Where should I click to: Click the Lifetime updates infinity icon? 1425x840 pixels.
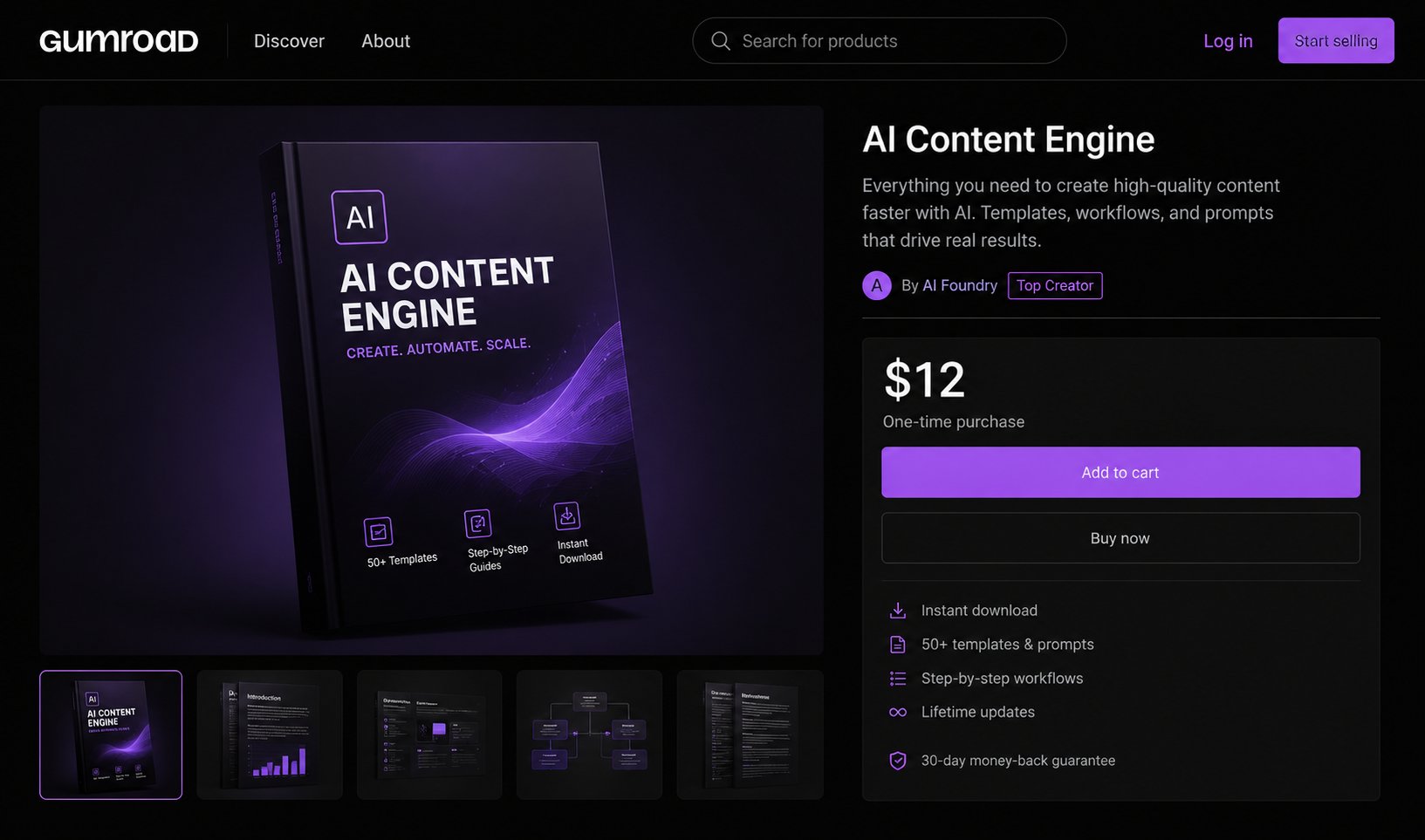897,713
